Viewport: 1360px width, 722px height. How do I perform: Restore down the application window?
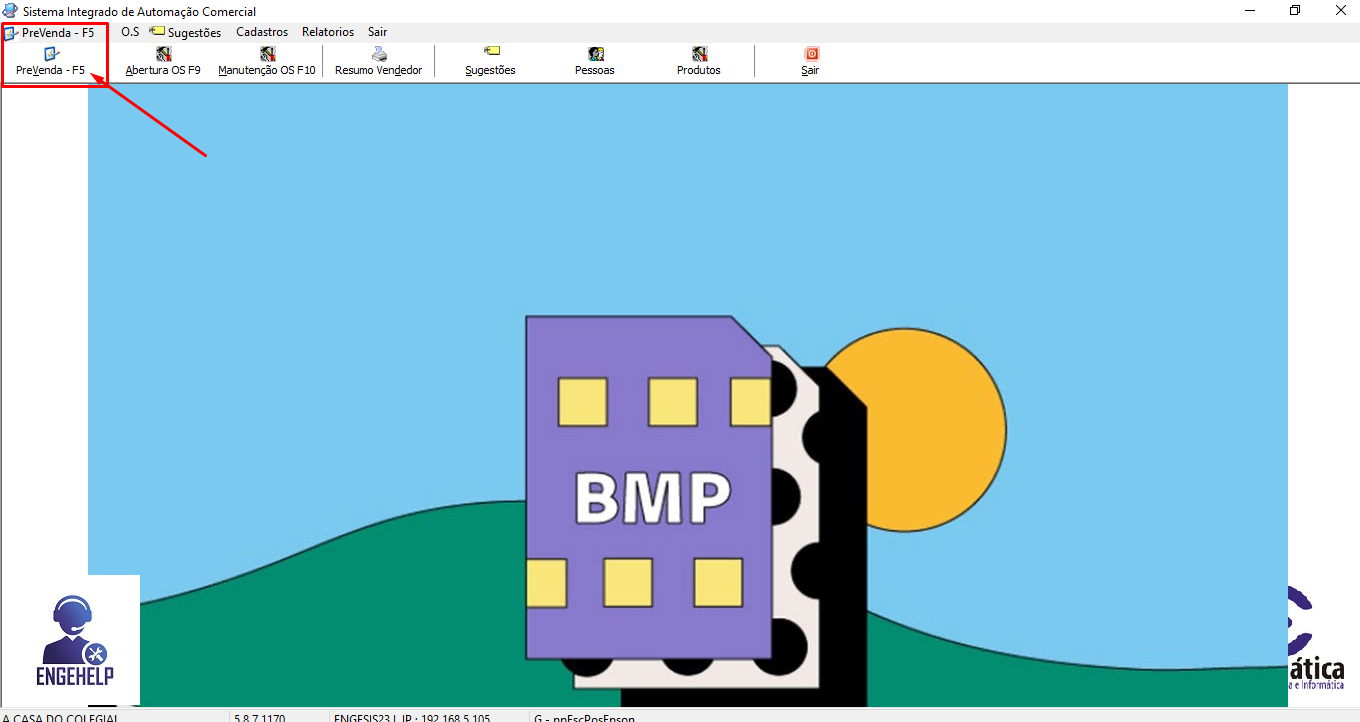click(1295, 11)
